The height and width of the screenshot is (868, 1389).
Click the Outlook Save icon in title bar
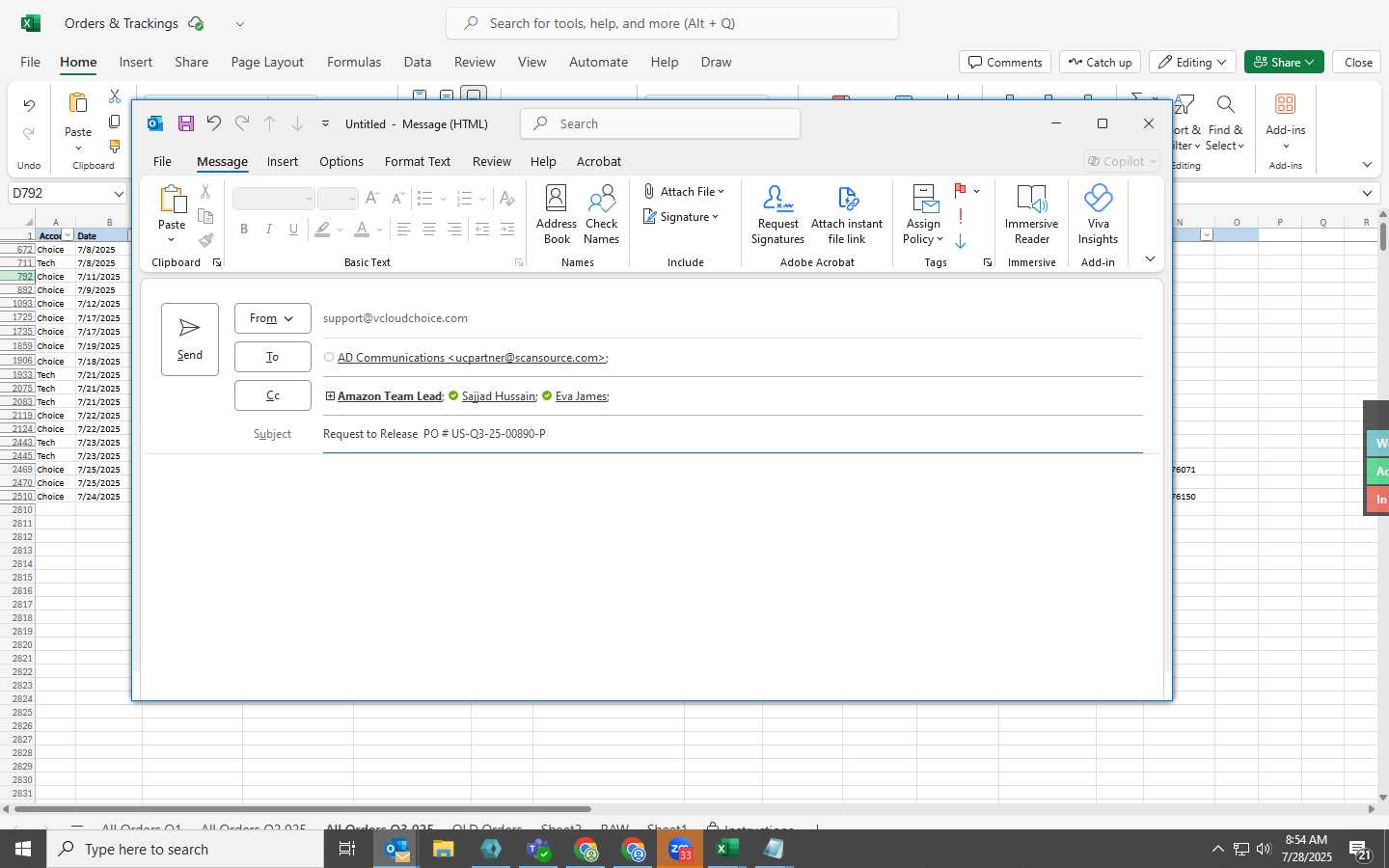tap(186, 123)
